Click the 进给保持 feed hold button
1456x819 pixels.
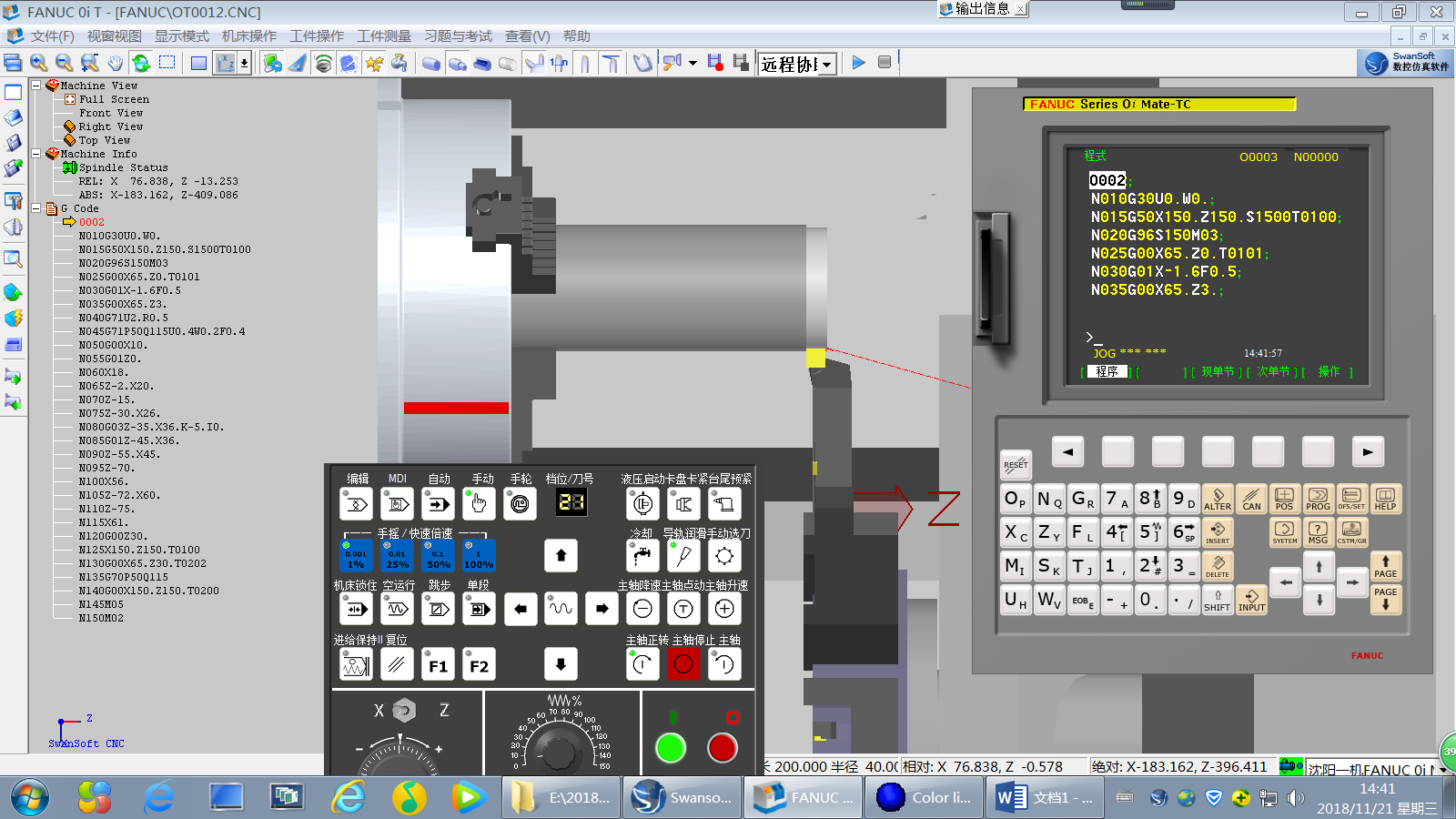coord(356,664)
